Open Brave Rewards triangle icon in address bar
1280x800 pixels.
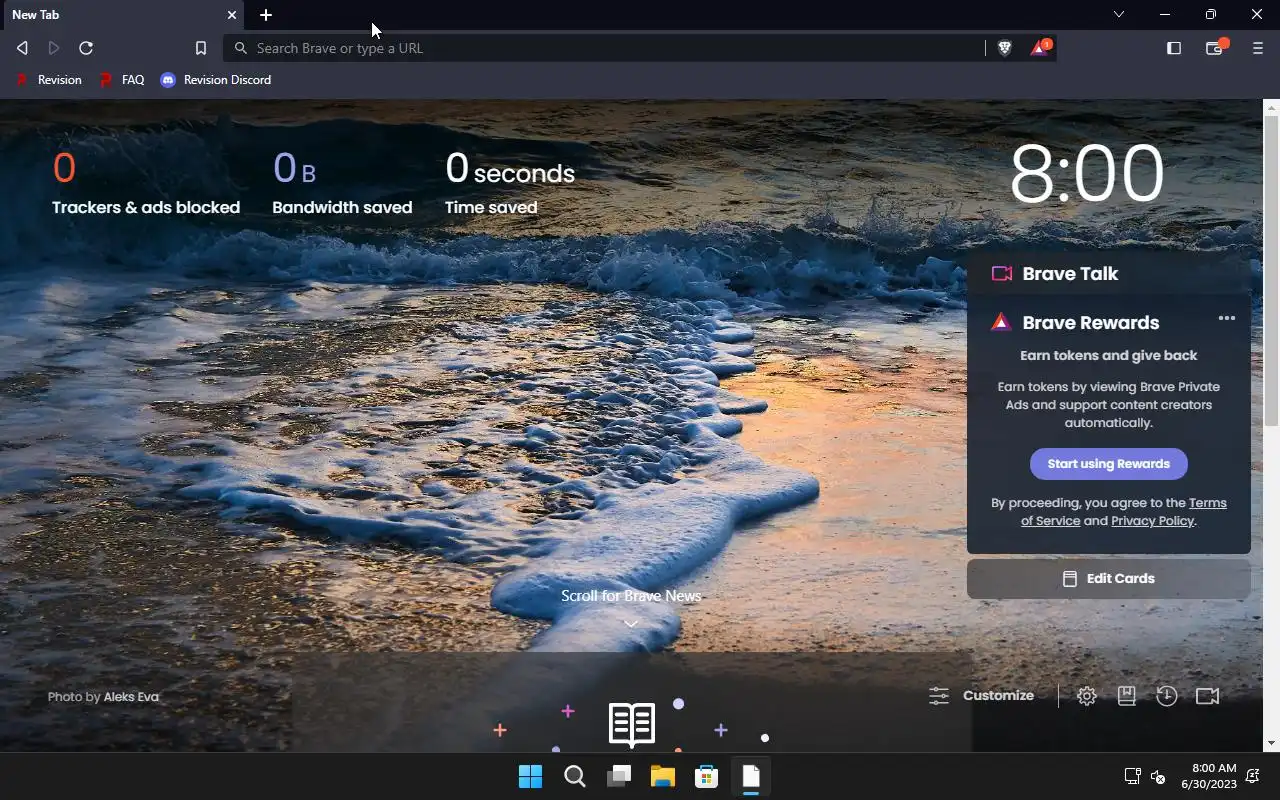[1040, 48]
